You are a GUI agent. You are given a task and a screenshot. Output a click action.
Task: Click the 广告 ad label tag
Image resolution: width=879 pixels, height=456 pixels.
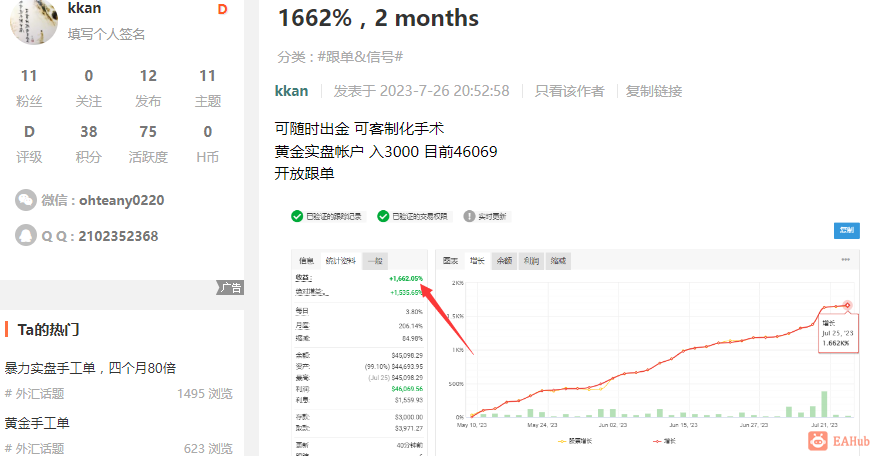(230, 288)
